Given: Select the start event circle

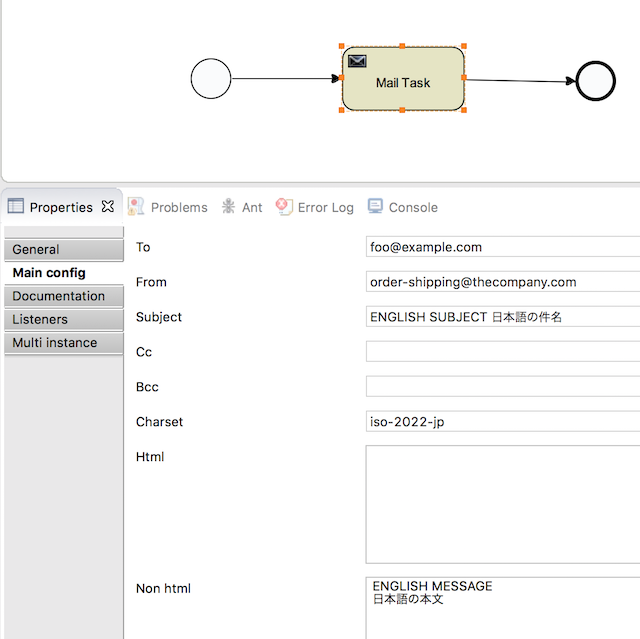Looking at the screenshot, I should [x=211, y=79].
